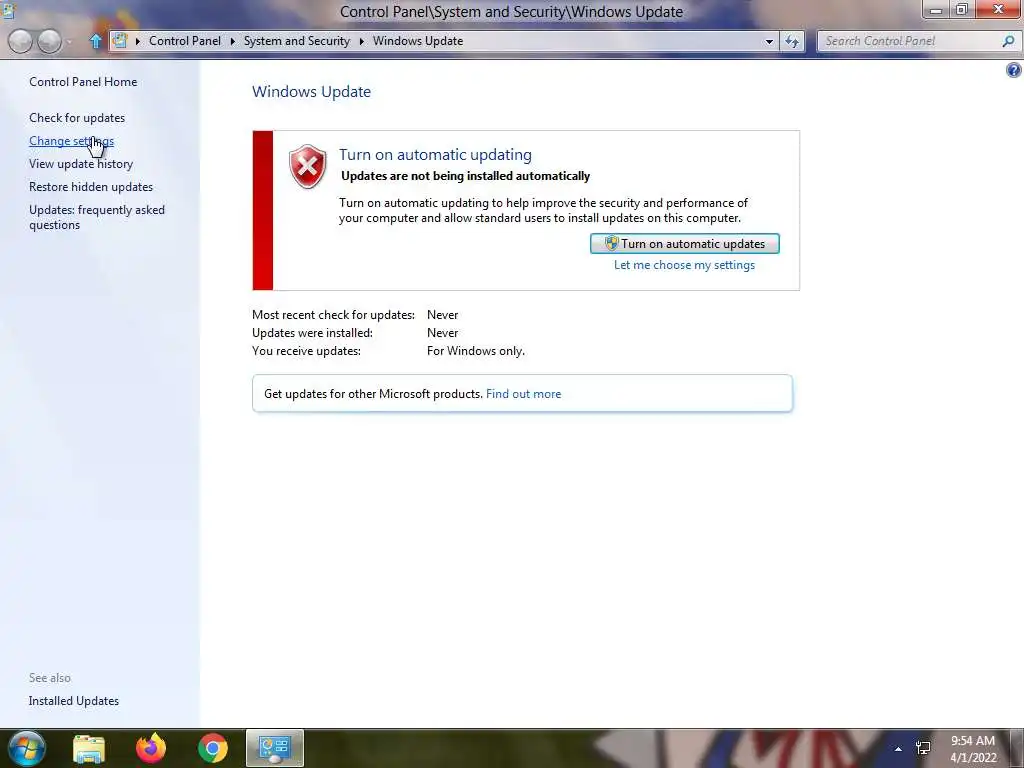Click 'For Windows only.' status text

[x=475, y=351]
